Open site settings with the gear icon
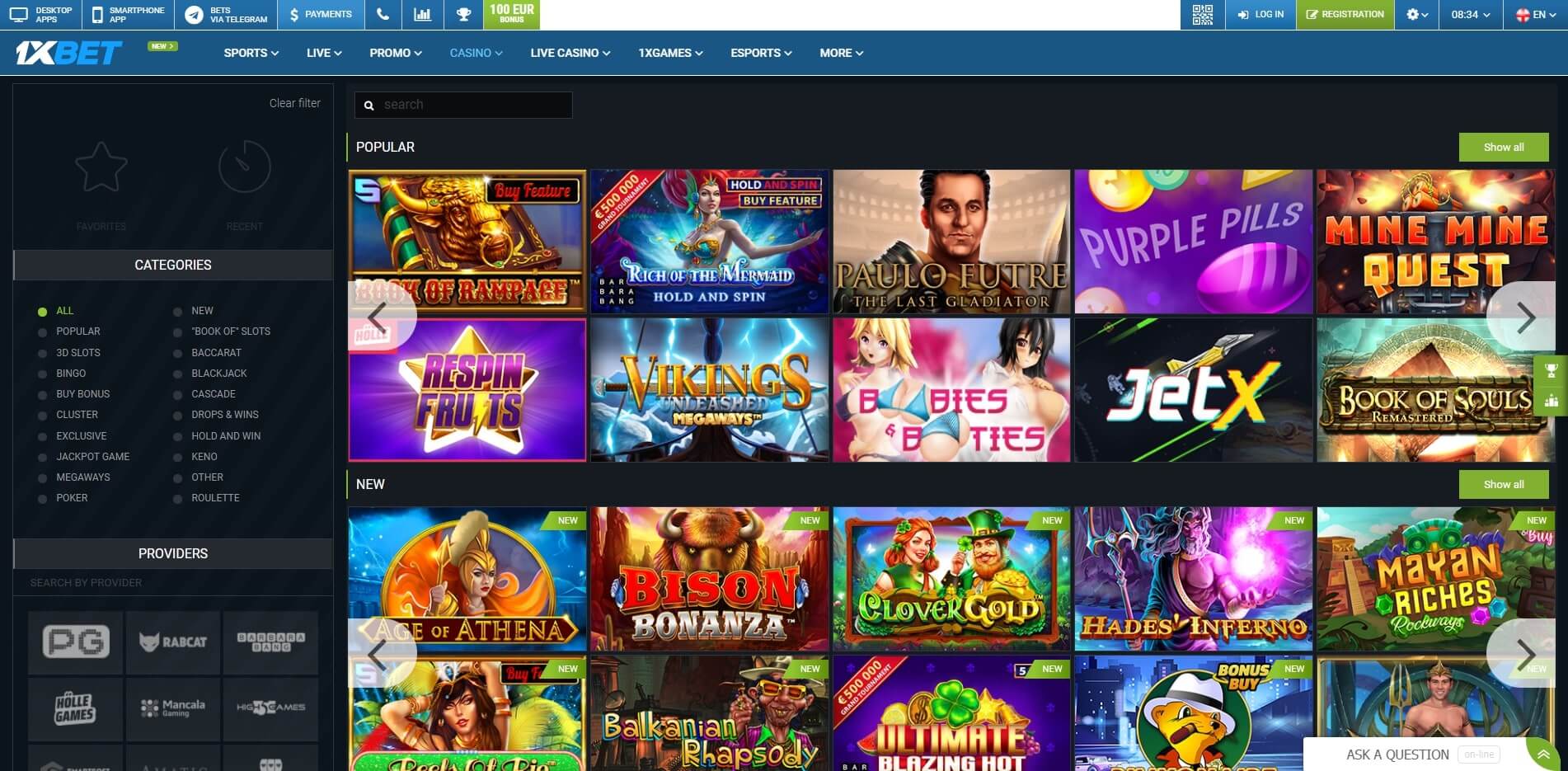Image resolution: width=1568 pixels, height=771 pixels. click(x=1413, y=14)
